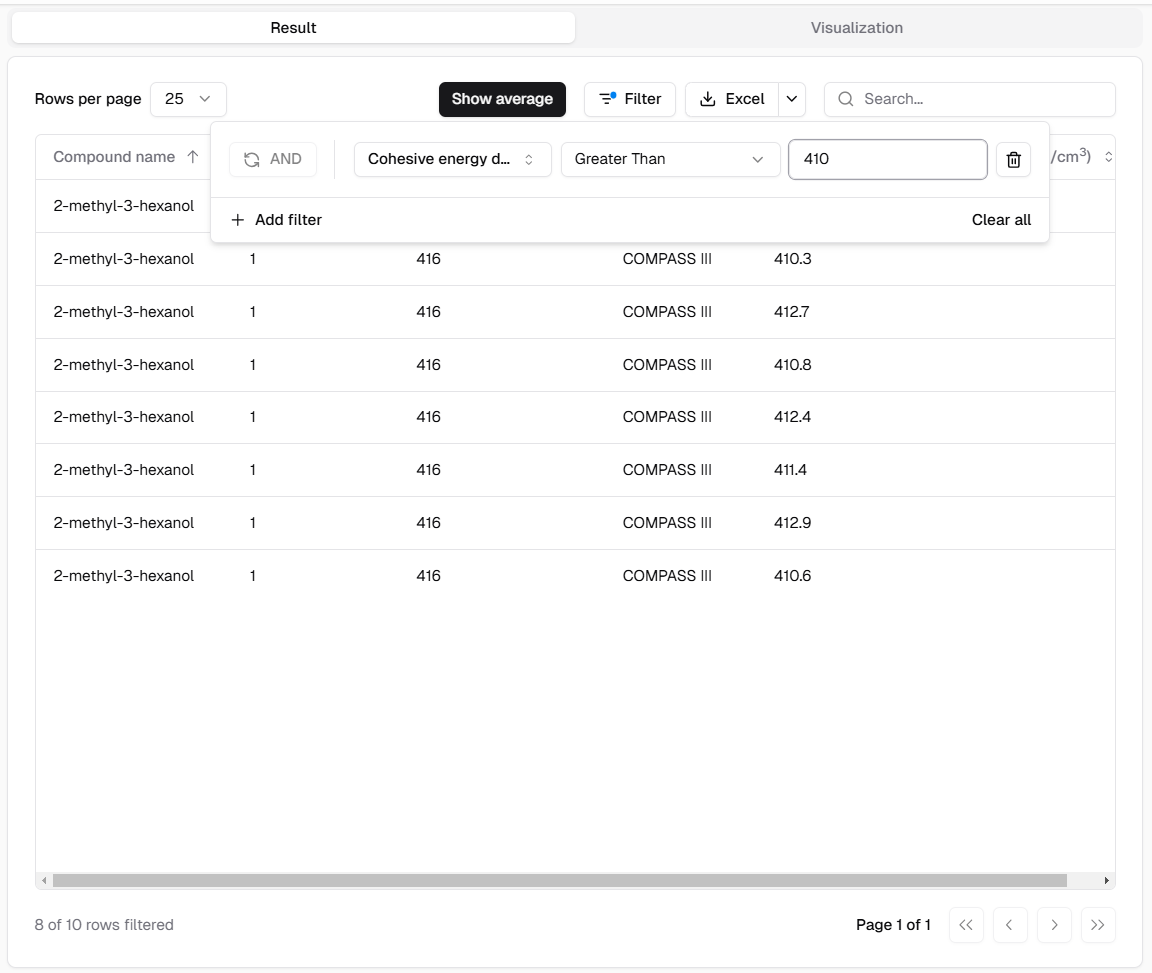Open the Rows per page dropdown
1152x973 pixels.
click(x=188, y=99)
